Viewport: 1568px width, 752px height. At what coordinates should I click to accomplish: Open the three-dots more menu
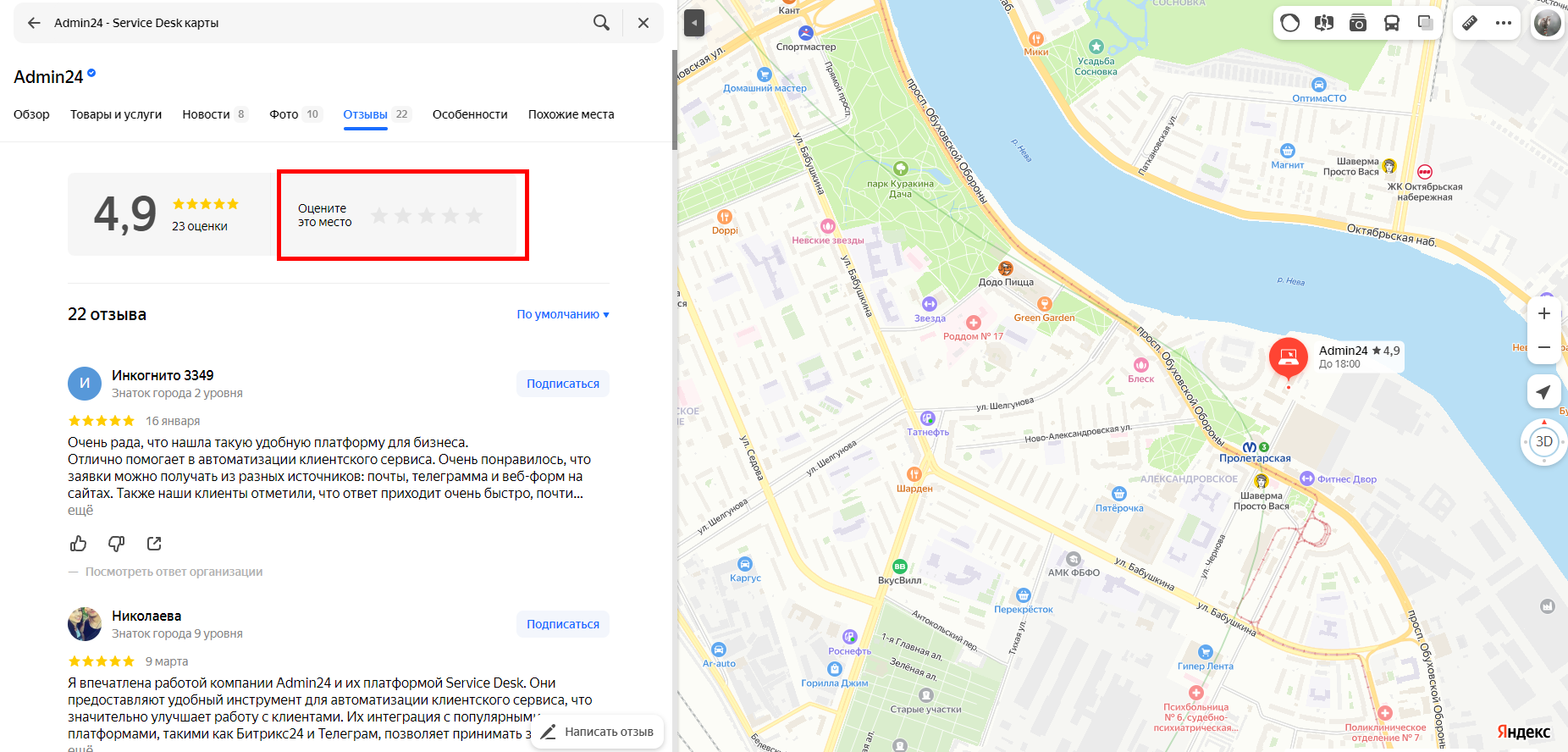[x=1504, y=23]
